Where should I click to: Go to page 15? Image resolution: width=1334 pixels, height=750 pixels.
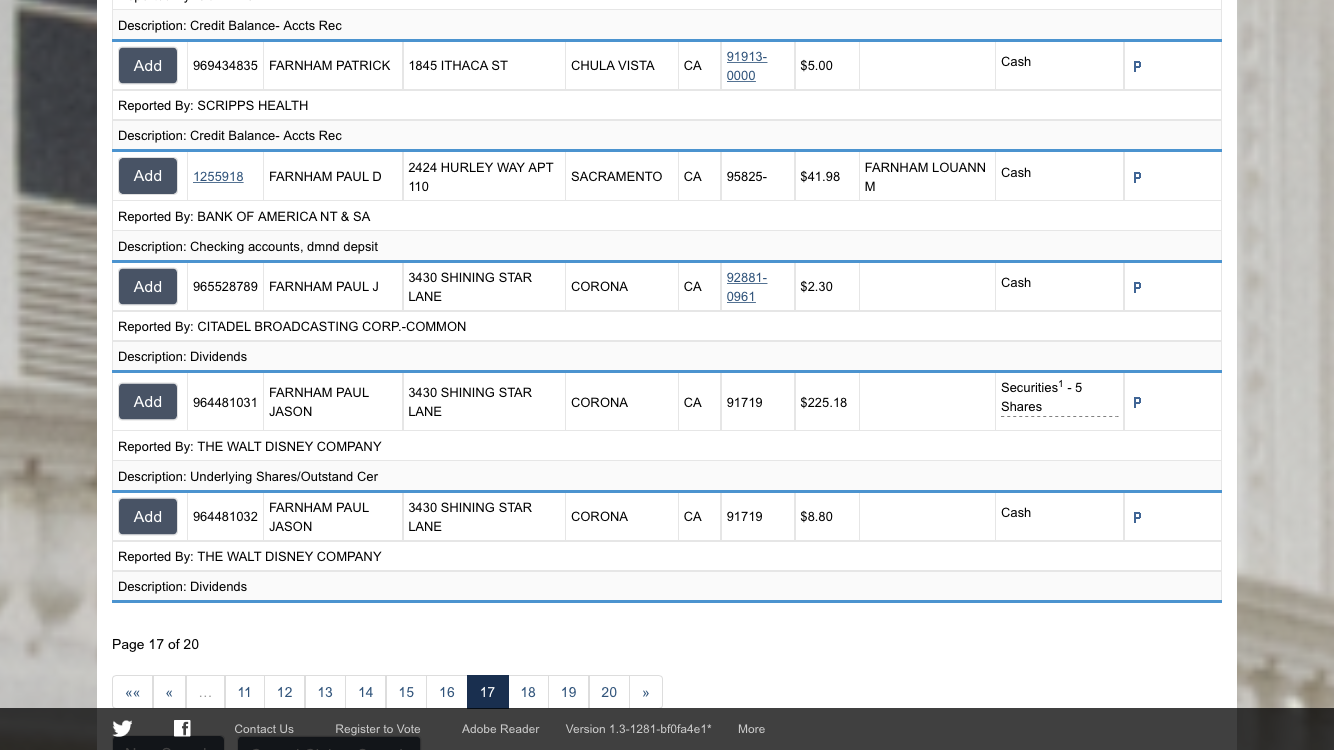pos(406,692)
